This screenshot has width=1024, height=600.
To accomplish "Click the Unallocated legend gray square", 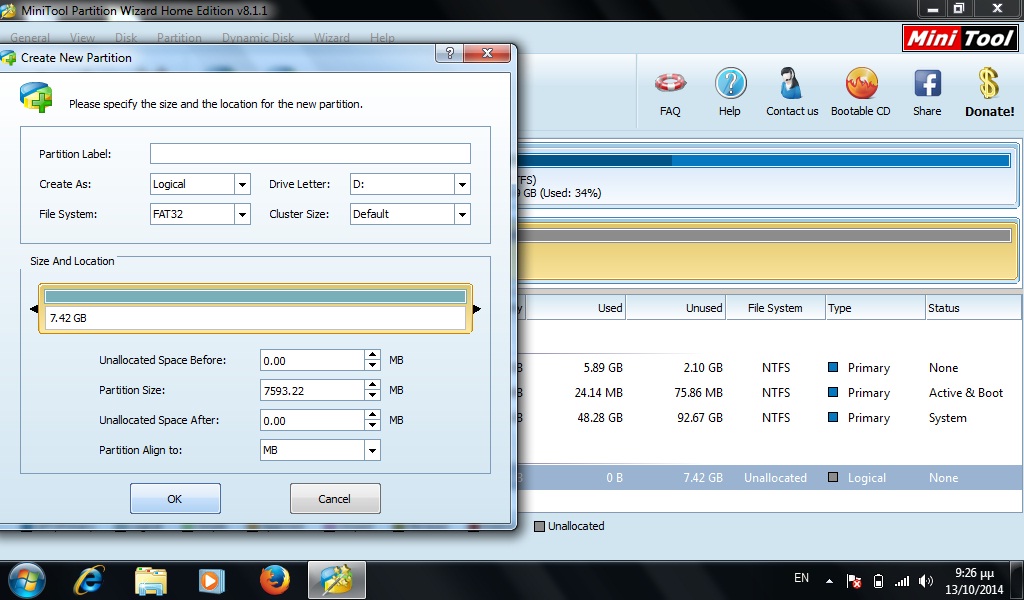I will coord(539,526).
